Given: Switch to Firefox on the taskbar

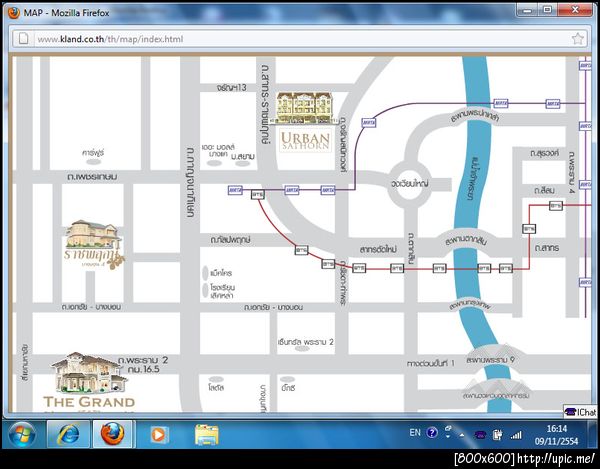Looking at the screenshot, I should 112,434.
